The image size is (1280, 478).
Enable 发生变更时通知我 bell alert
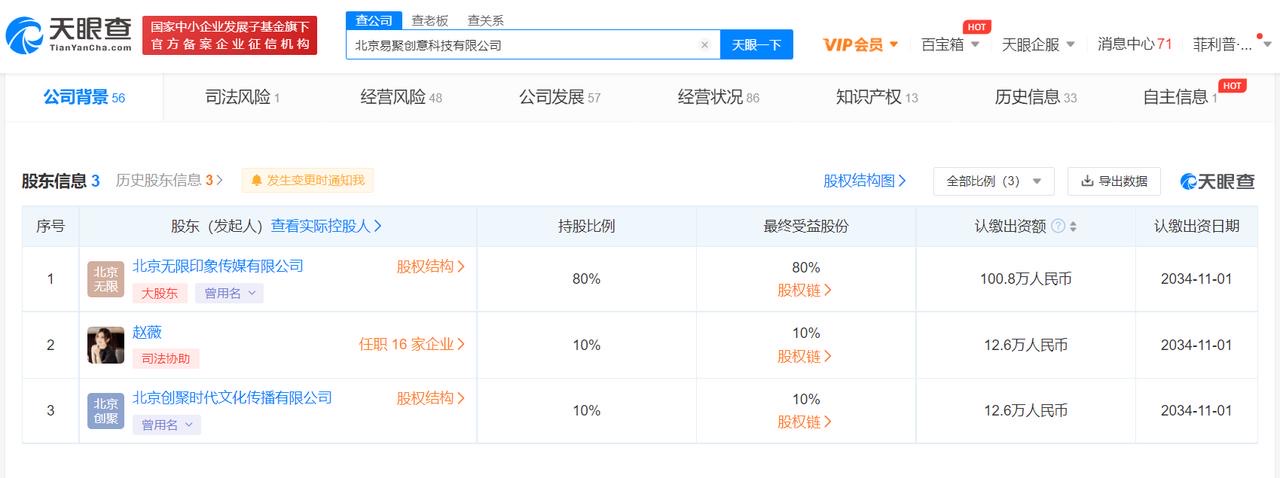(307, 181)
